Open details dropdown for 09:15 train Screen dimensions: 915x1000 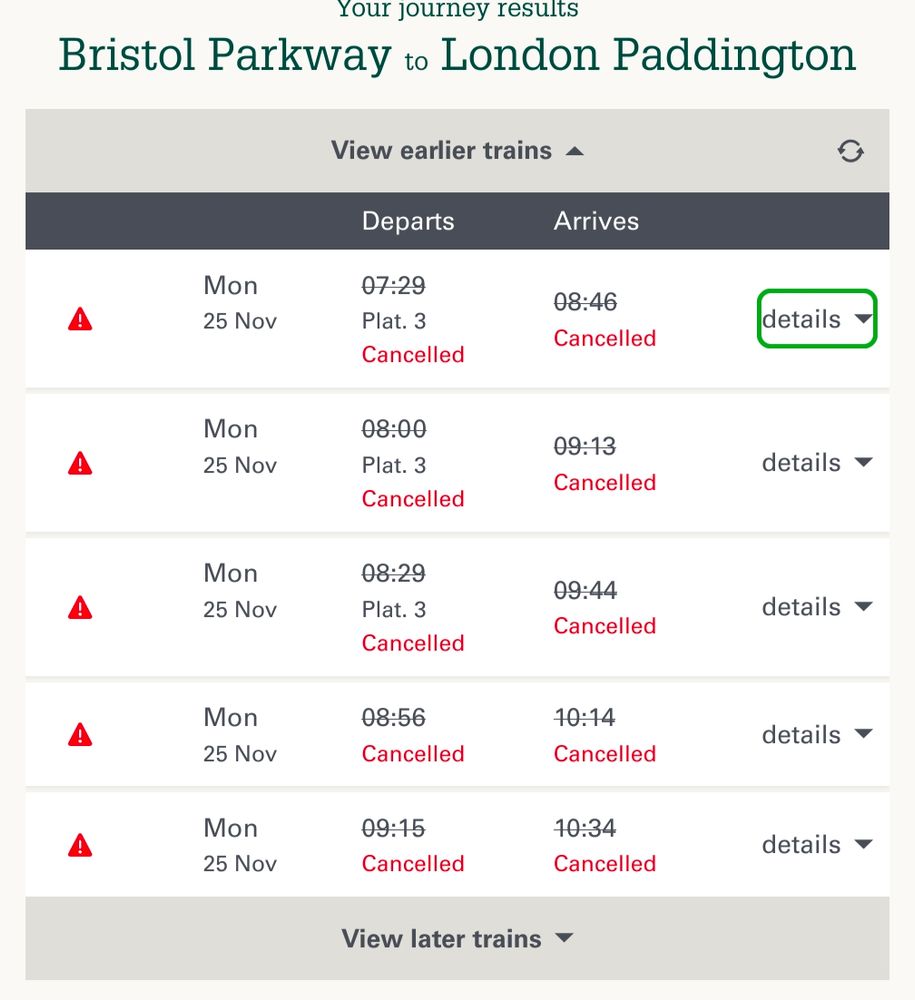click(817, 844)
